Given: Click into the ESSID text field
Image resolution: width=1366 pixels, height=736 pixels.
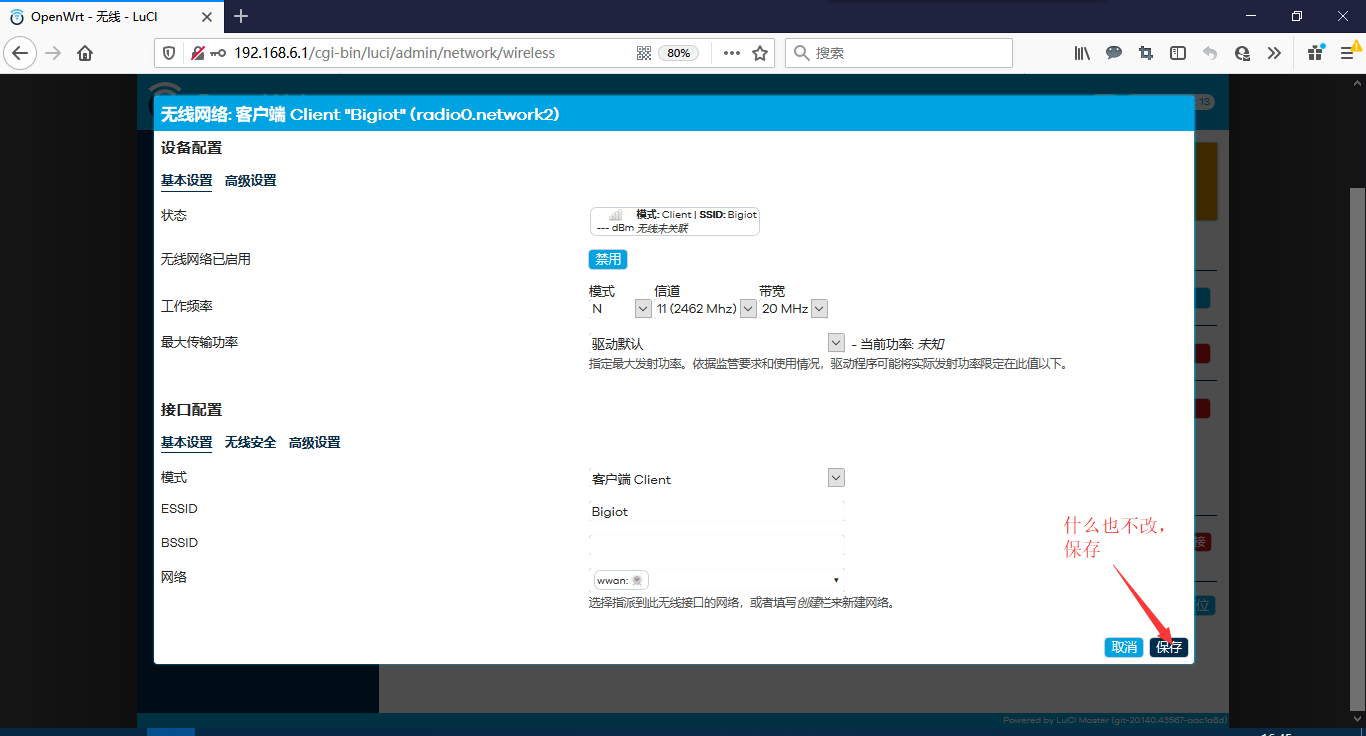Looking at the screenshot, I should pyautogui.click(x=716, y=512).
